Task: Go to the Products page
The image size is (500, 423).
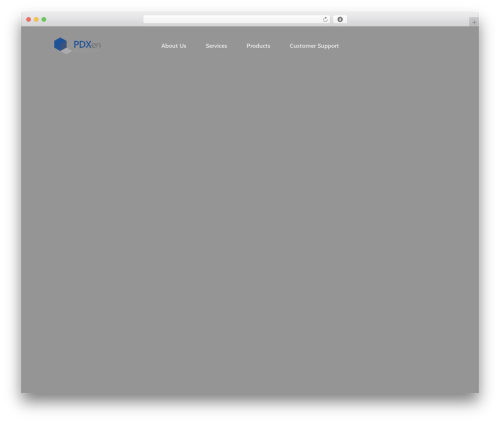Action: (x=258, y=46)
